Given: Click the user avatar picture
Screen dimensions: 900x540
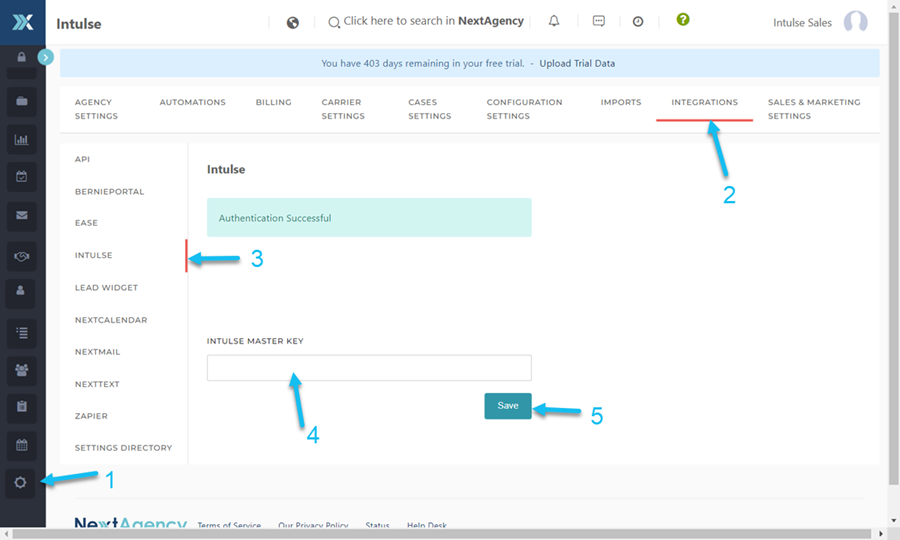Looking at the screenshot, I should click(x=855, y=22).
